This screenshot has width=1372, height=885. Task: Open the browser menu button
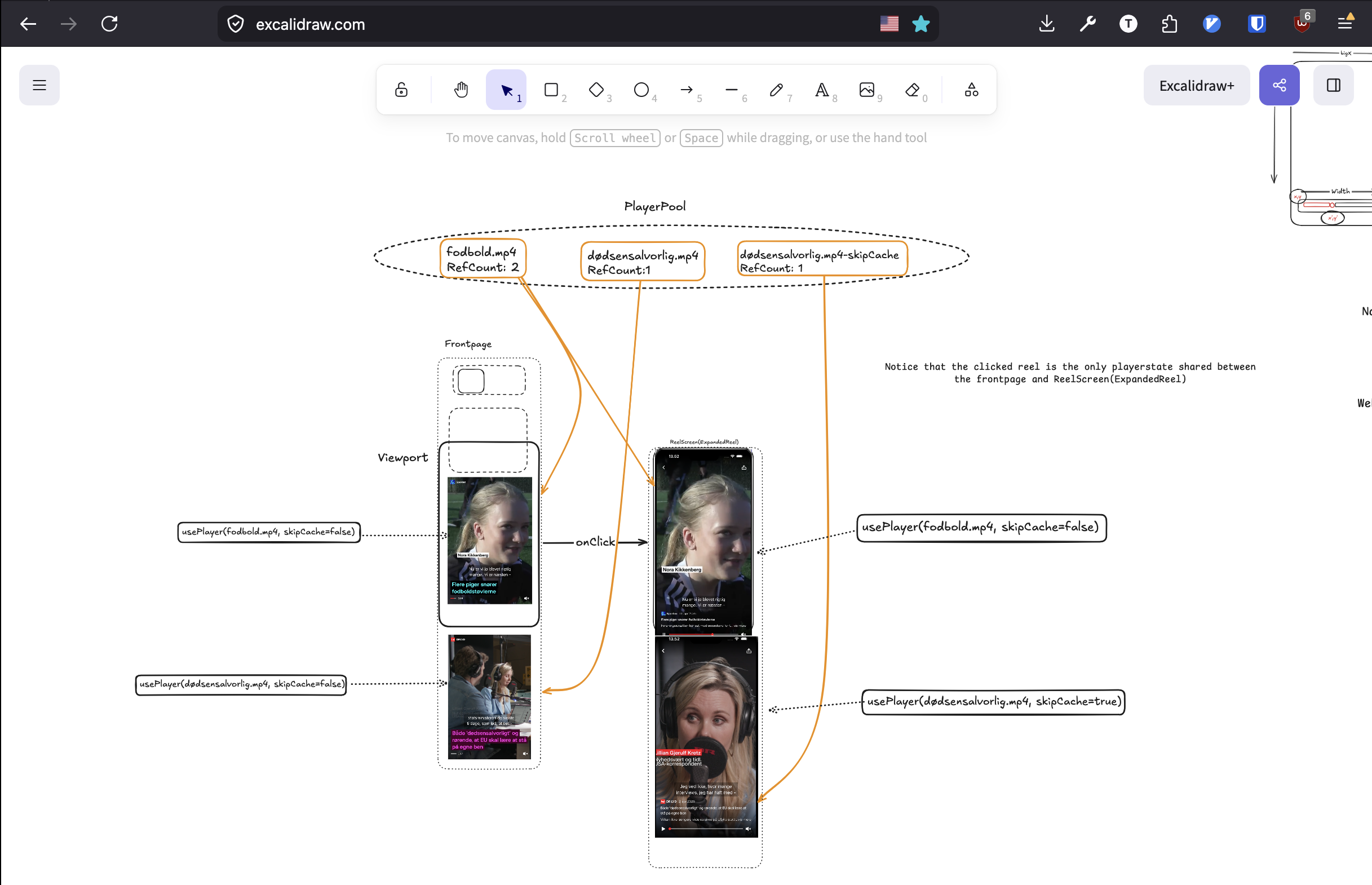click(1345, 24)
